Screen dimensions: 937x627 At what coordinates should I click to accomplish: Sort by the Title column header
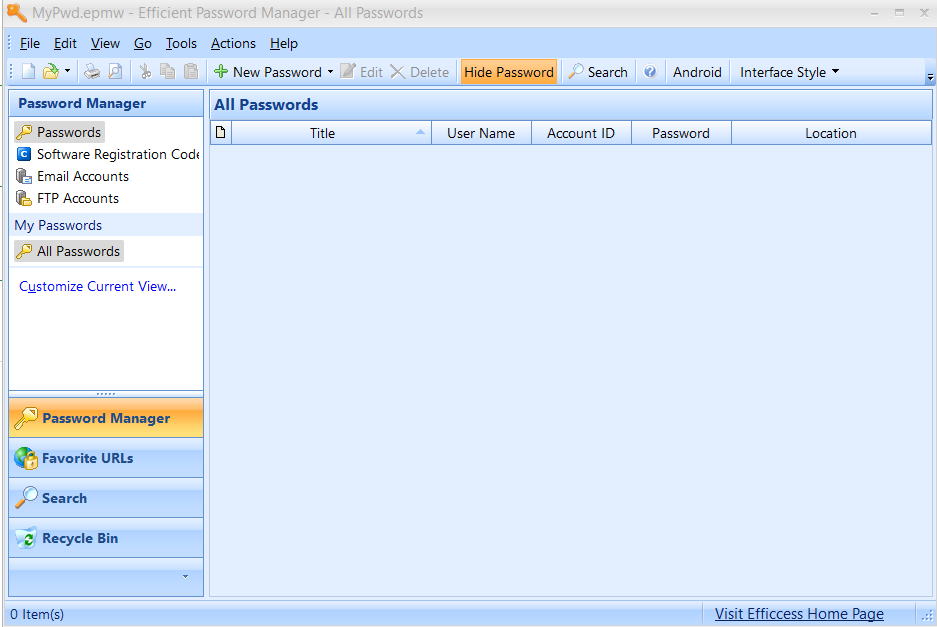point(331,133)
